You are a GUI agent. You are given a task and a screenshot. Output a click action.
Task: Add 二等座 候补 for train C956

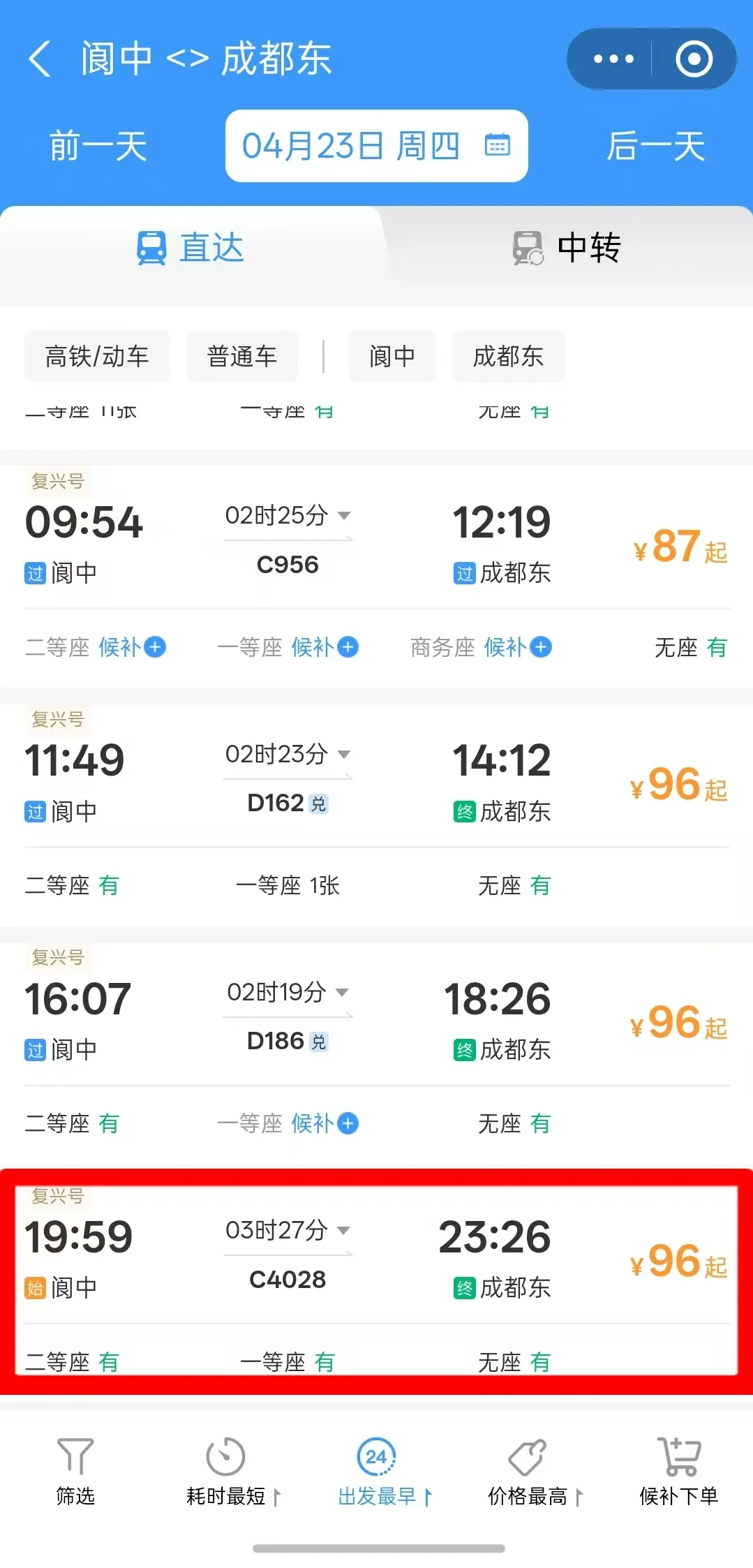coord(154,647)
